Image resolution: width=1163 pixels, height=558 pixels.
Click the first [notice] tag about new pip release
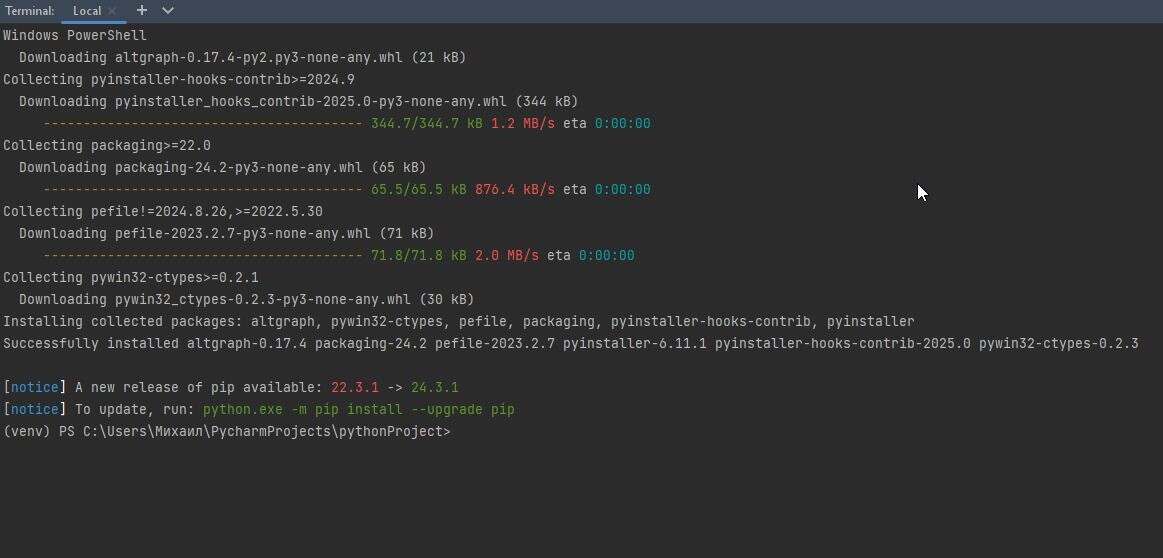[x=34, y=387]
